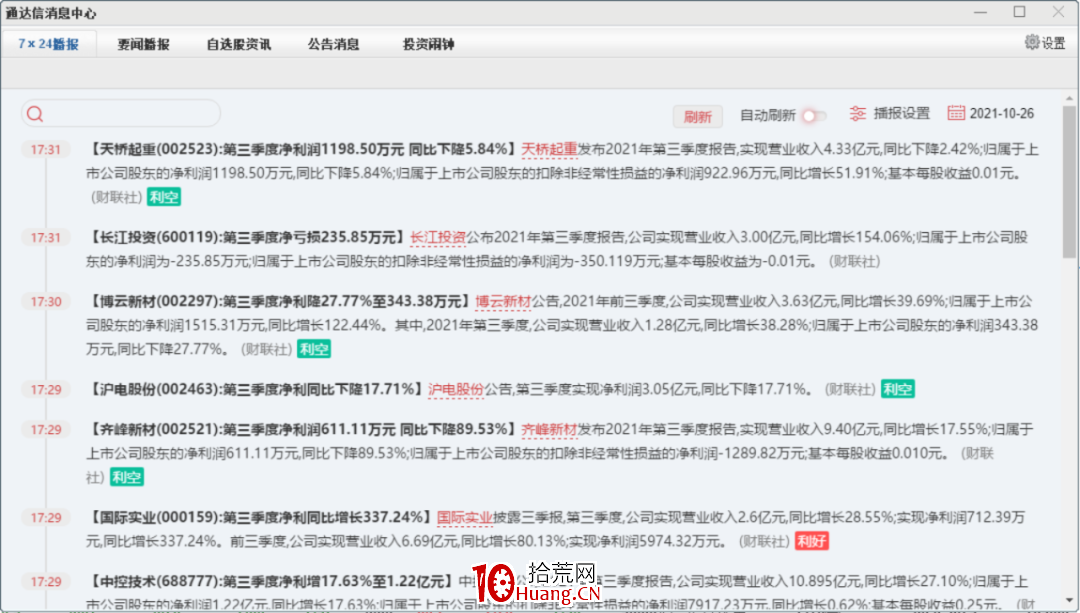Close the 通达信消息中心 window
The width and height of the screenshot is (1080, 613).
pyautogui.click(x=1059, y=12)
